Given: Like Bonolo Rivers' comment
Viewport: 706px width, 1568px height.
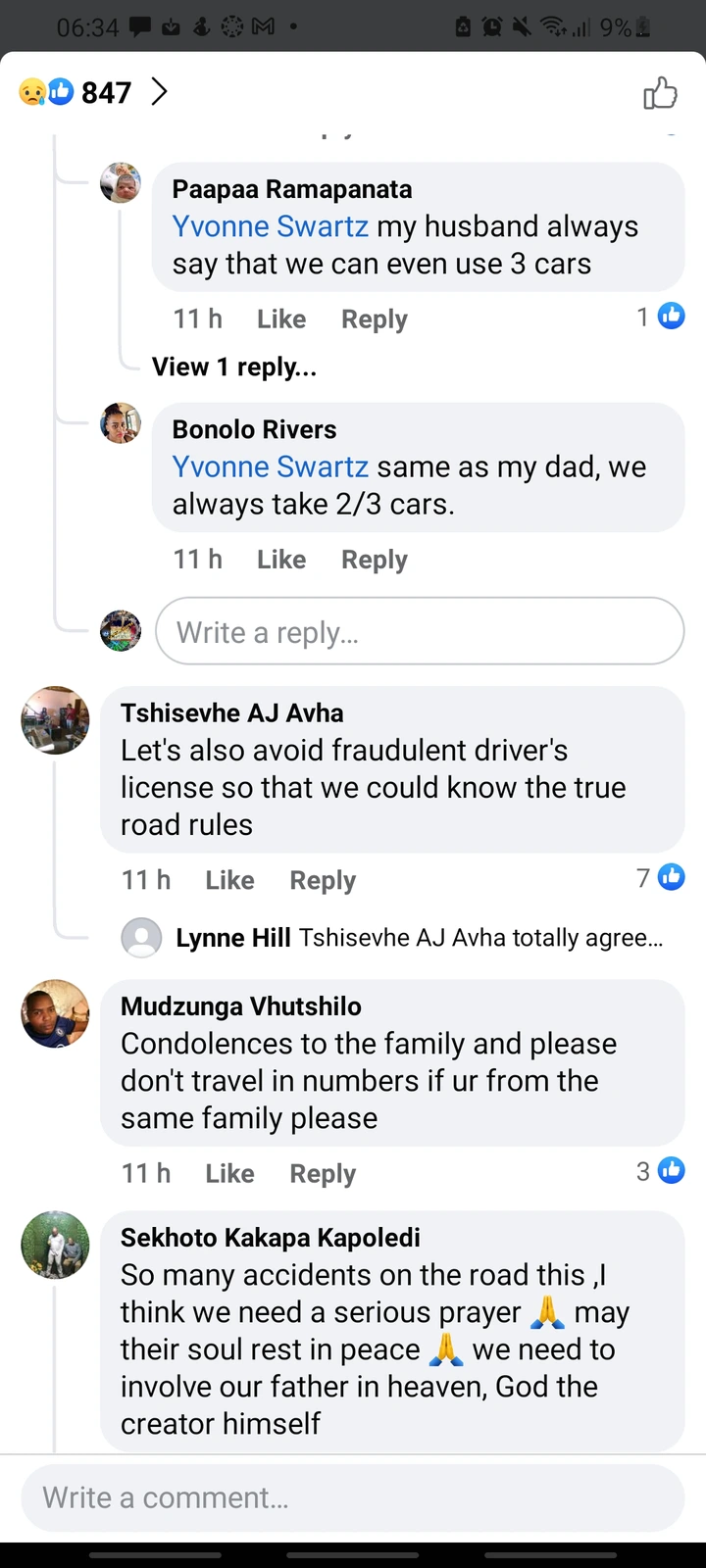Looking at the screenshot, I should point(280,560).
